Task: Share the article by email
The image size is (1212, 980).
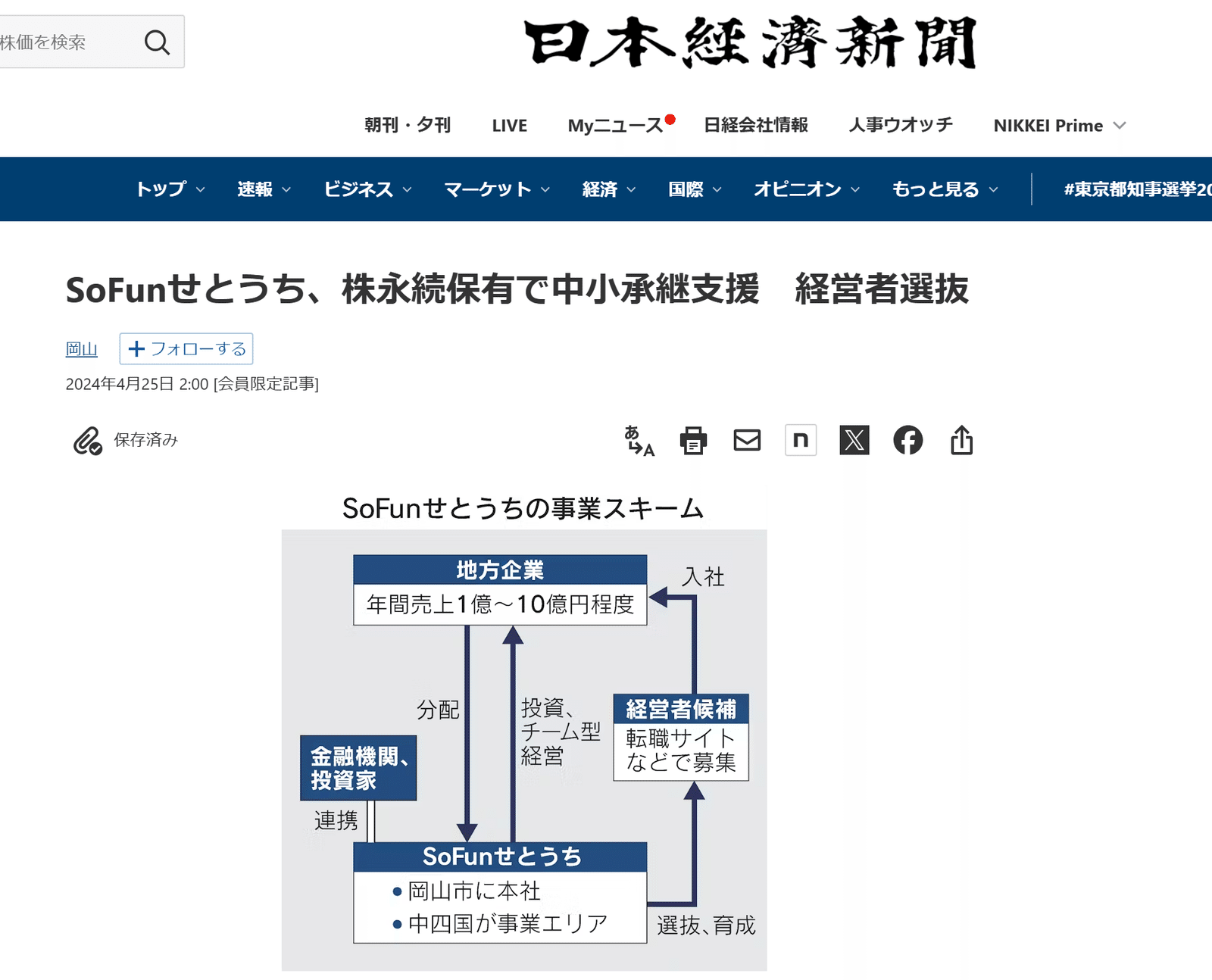Action: tap(747, 439)
